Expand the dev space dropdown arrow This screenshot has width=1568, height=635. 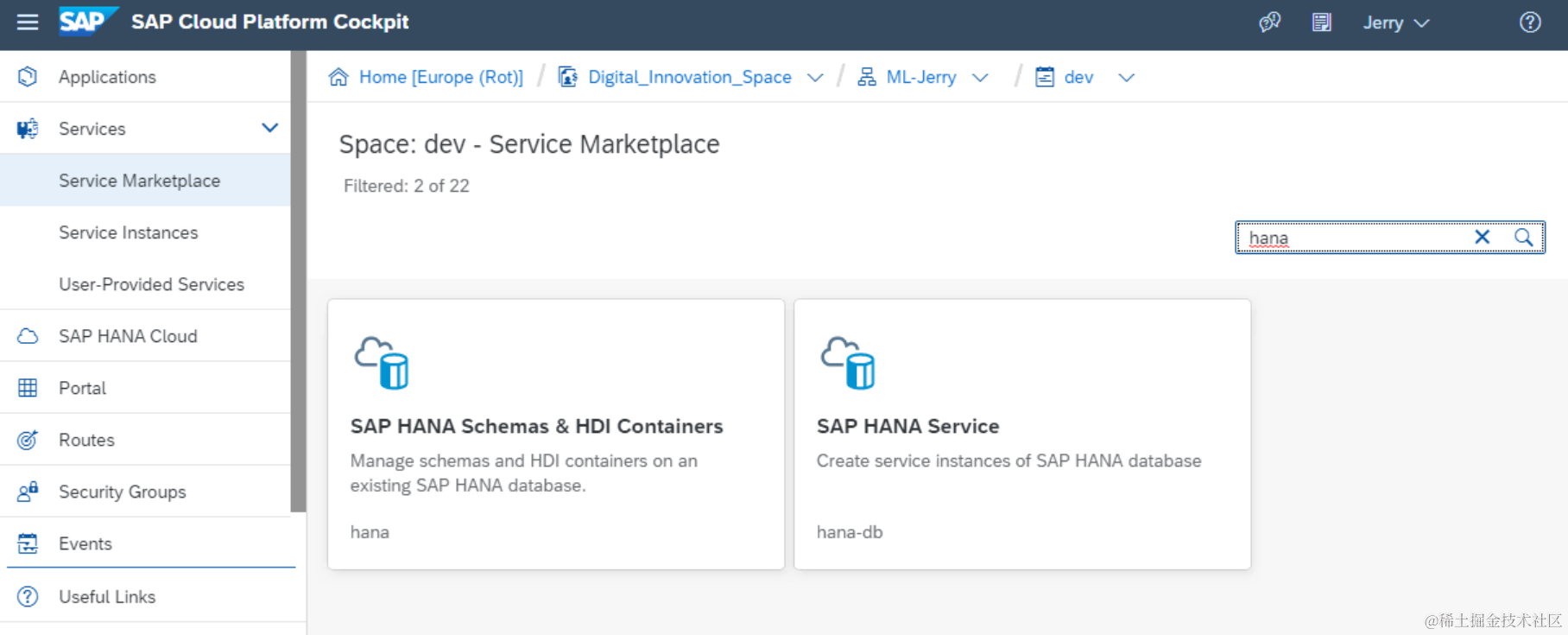[x=1126, y=78]
